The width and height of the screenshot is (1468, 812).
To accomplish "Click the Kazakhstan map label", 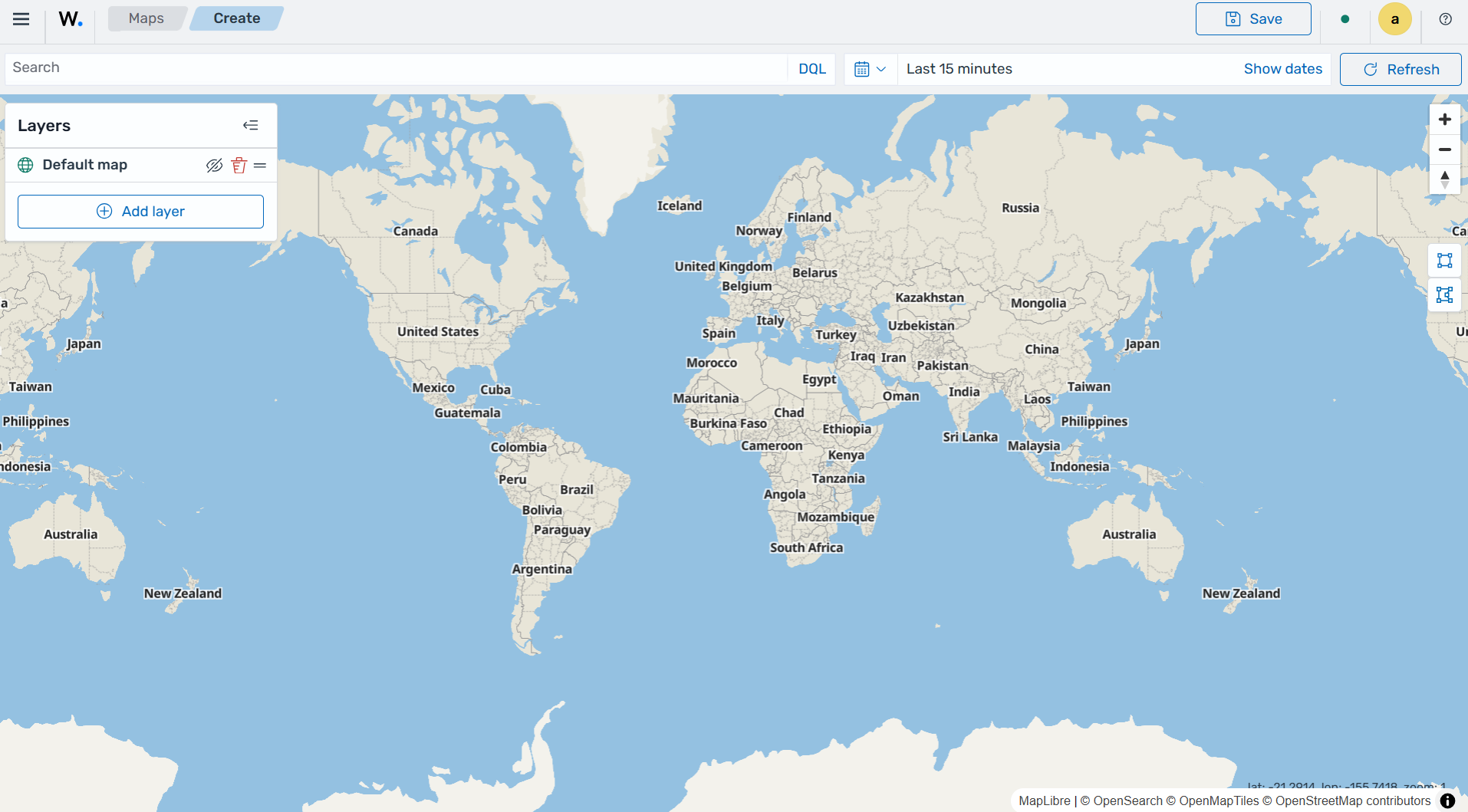I will 930,298.
